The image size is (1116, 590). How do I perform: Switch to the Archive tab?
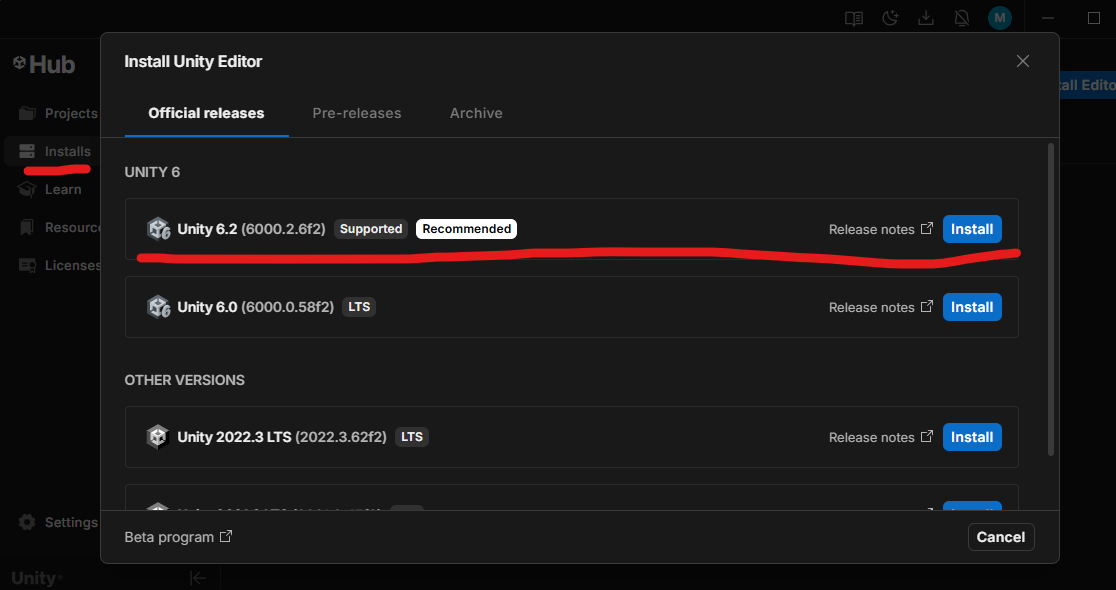476,113
